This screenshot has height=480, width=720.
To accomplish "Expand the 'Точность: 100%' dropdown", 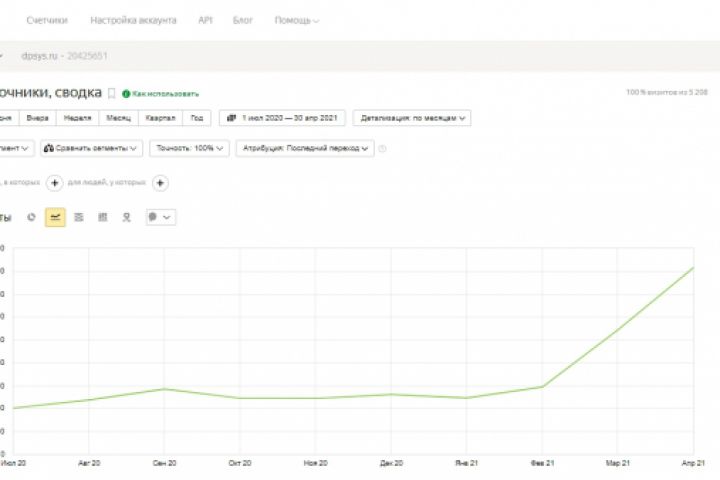I will coord(189,148).
